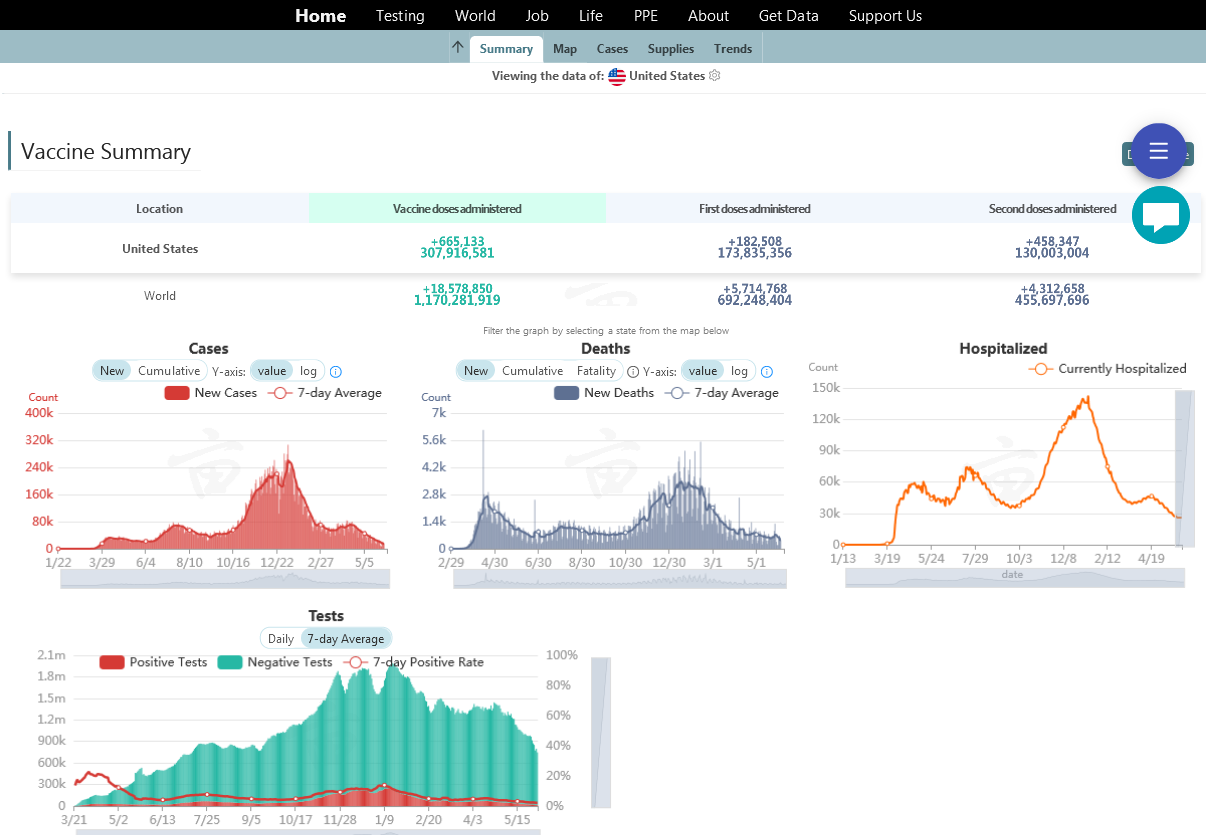Open the blue hamburger menu button

coord(1158,151)
